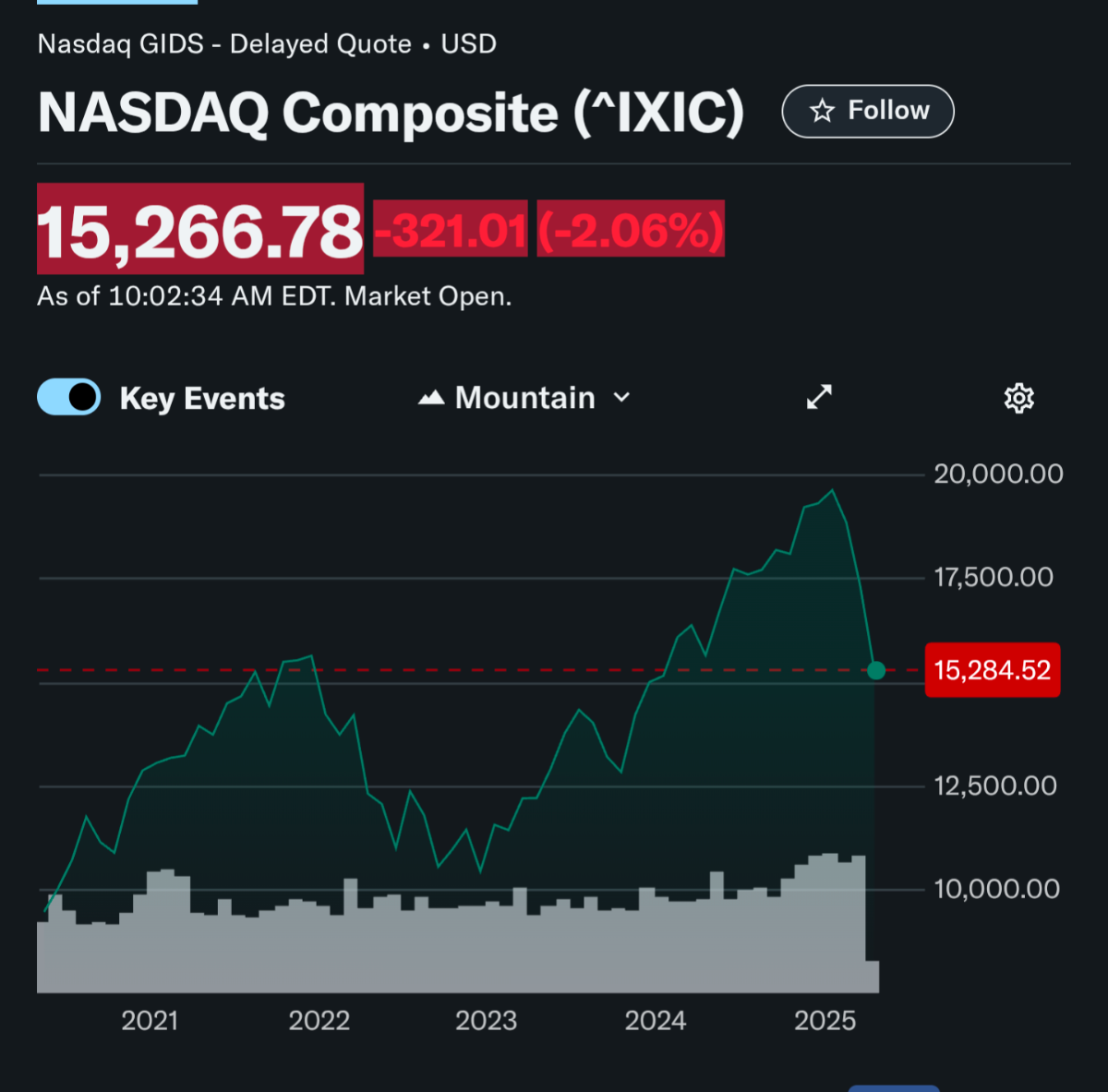Click the star icon in the Follow button

pyautogui.click(x=822, y=112)
